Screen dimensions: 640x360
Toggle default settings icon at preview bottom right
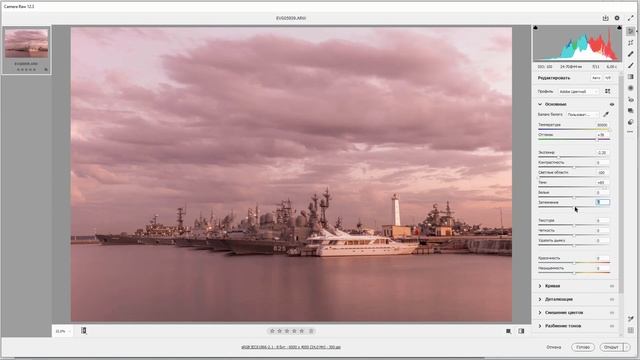(521, 331)
